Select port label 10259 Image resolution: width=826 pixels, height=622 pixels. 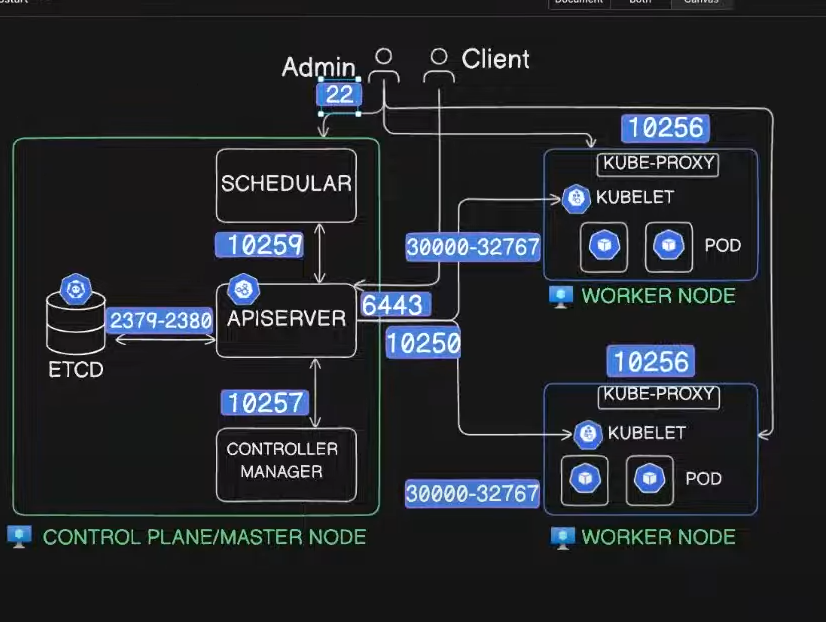tap(260, 245)
